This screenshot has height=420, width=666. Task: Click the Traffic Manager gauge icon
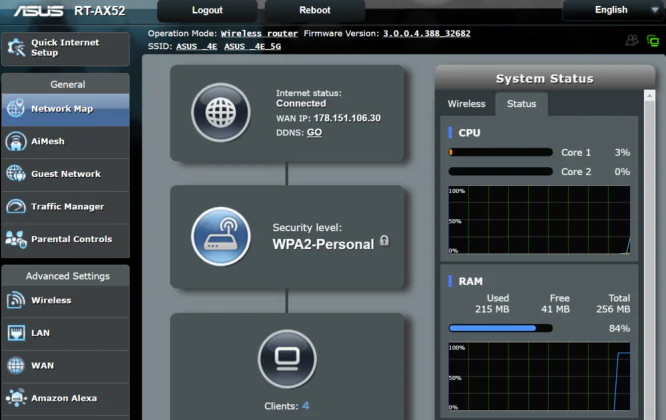(x=16, y=206)
